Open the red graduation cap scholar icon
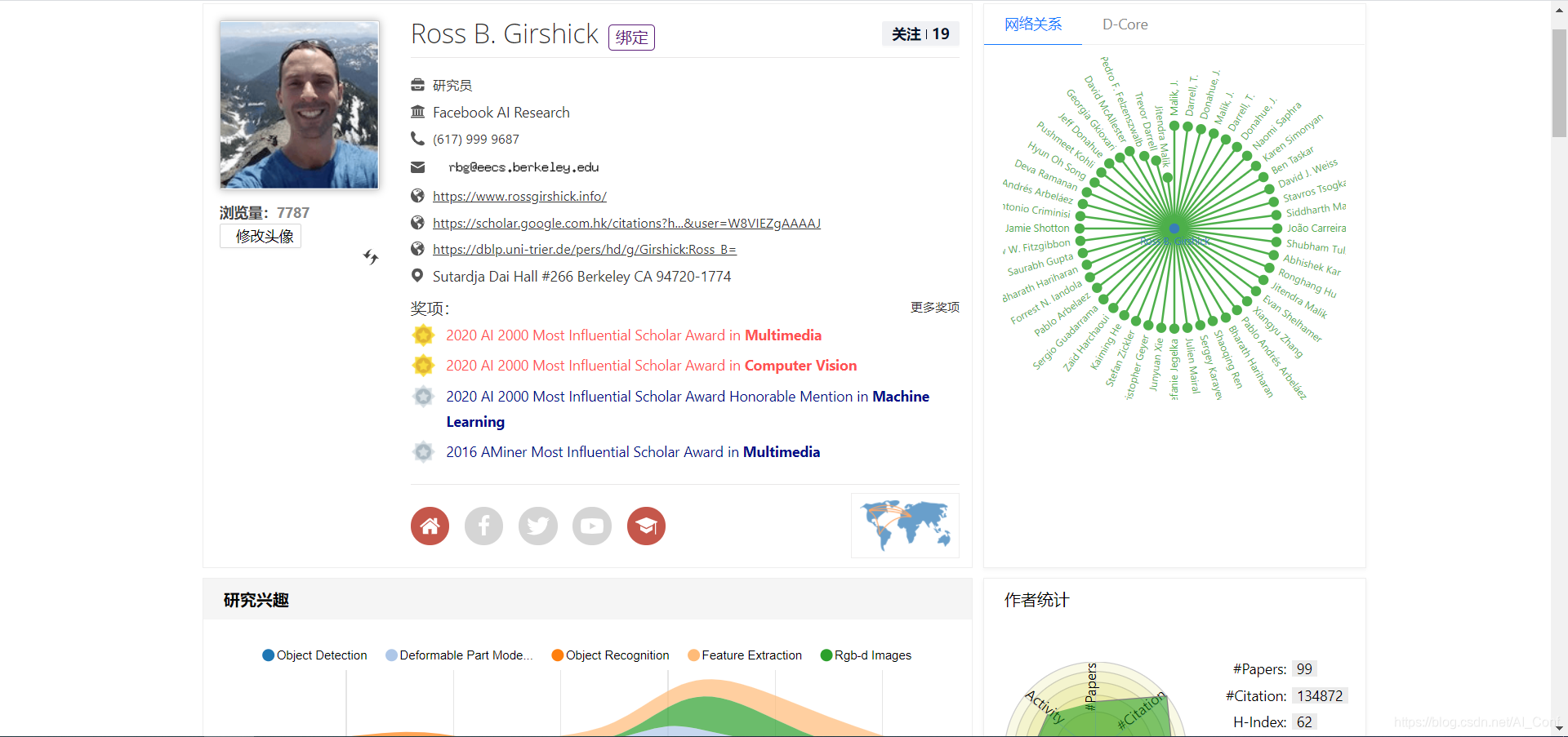 [x=646, y=526]
